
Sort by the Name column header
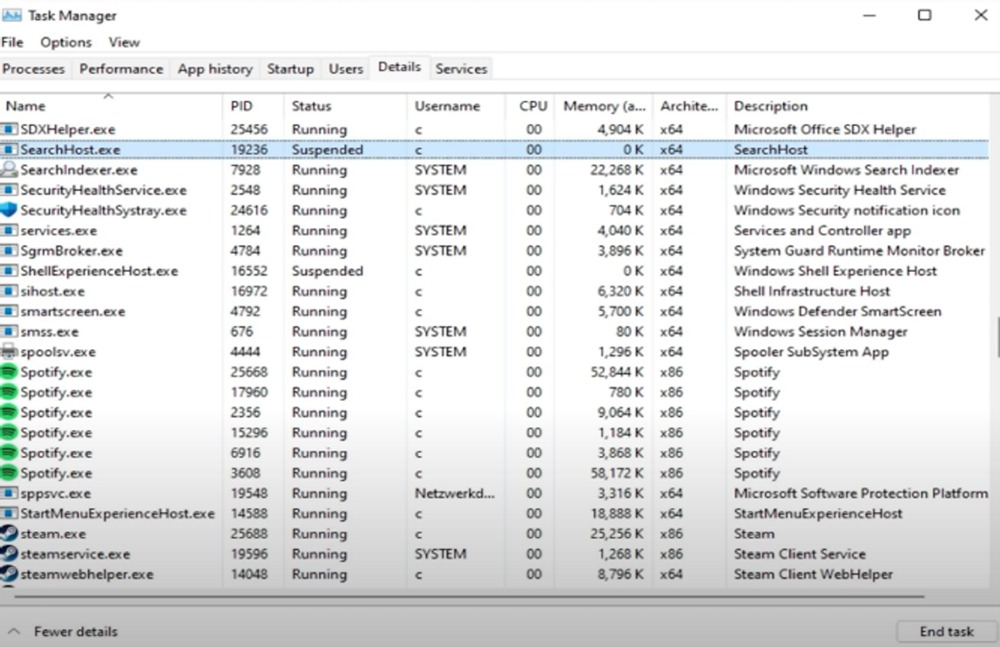pos(111,106)
